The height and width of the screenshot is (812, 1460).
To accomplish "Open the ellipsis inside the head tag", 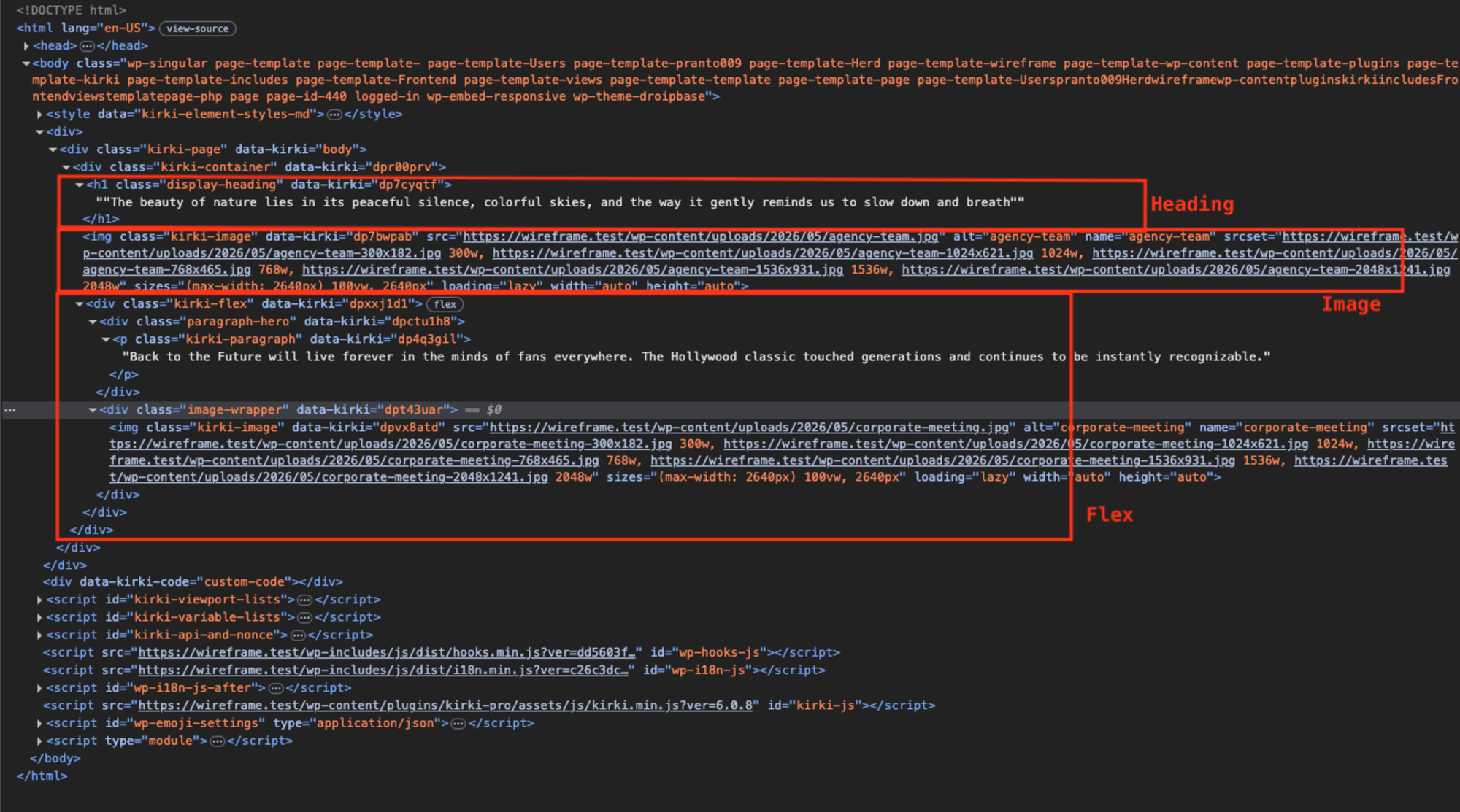I will pyautogui.click(x=87, y=46).
